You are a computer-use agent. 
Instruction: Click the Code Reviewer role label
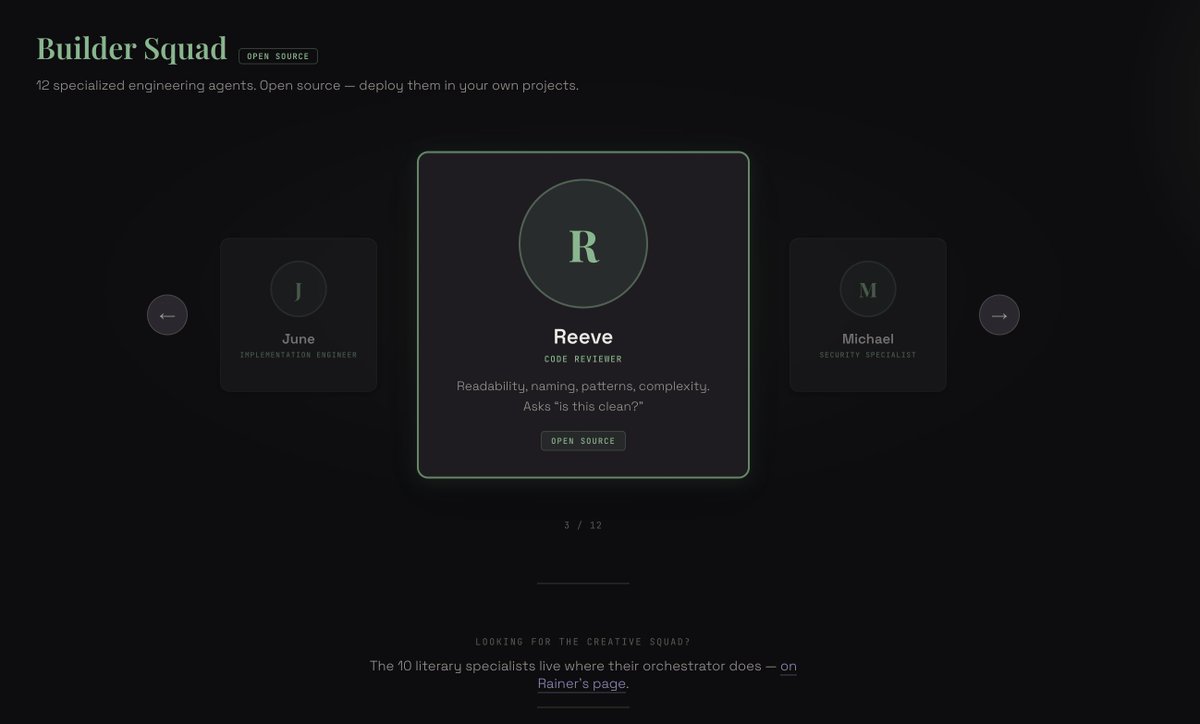(583, 359)
